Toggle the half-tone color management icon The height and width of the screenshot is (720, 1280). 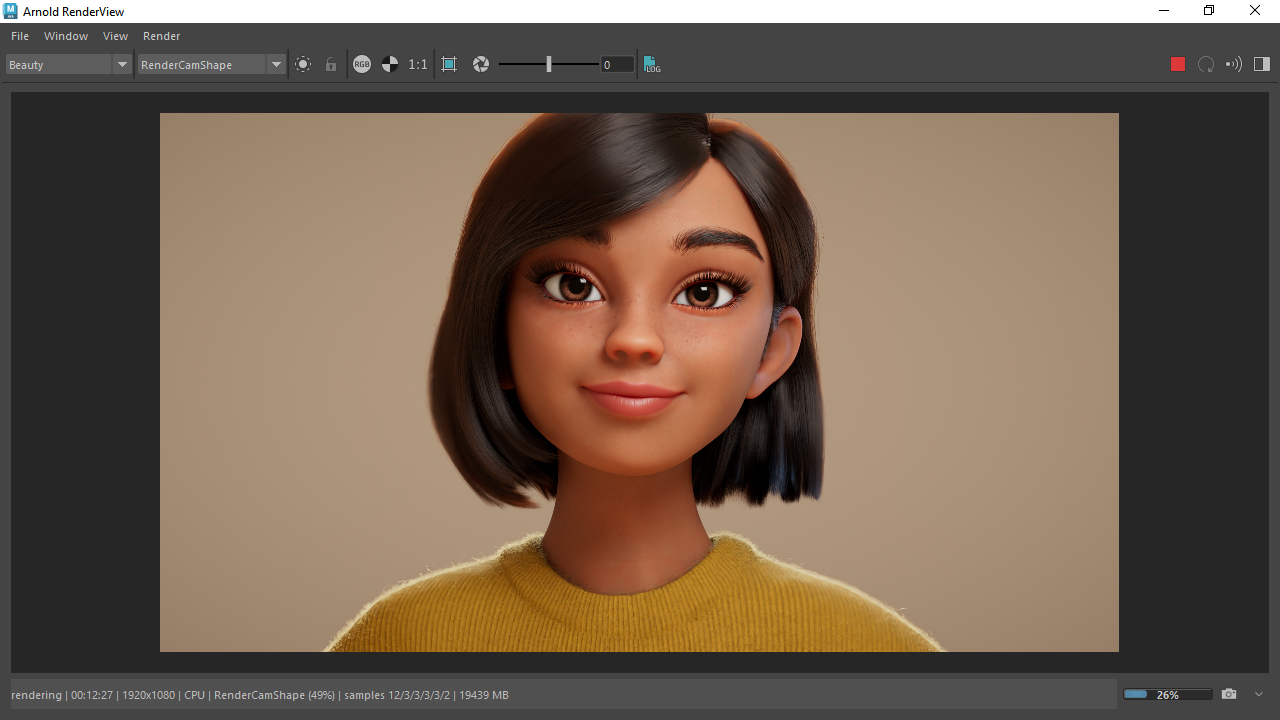[390, 64]
